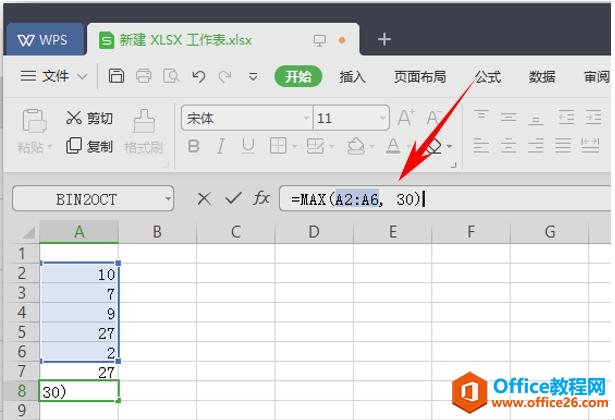
Task: Click the increase indent icon
Action: (x=593, y=117)
